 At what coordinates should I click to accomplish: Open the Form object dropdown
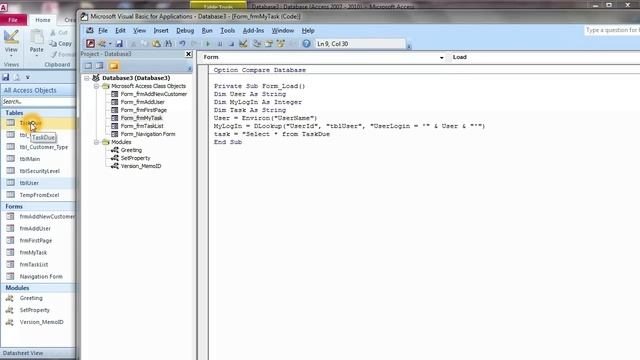[441, 58]
